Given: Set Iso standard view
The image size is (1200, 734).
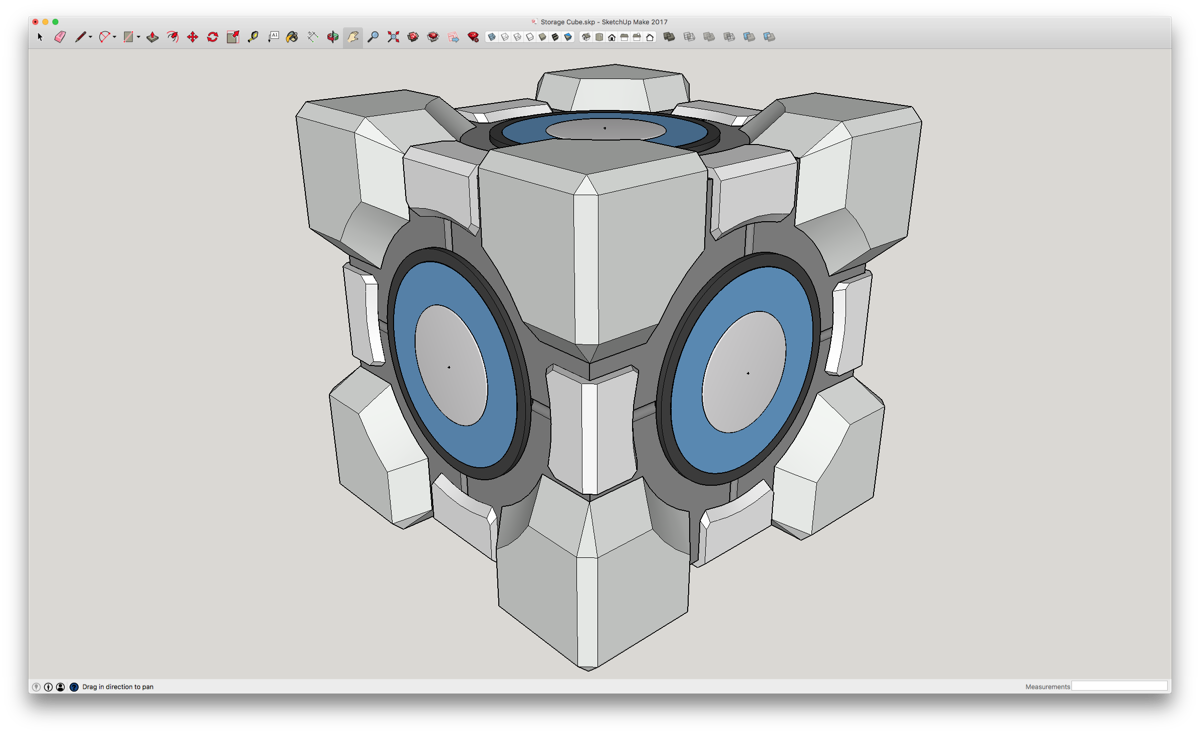Looking at the screenshot, I should tap(586, 37).
